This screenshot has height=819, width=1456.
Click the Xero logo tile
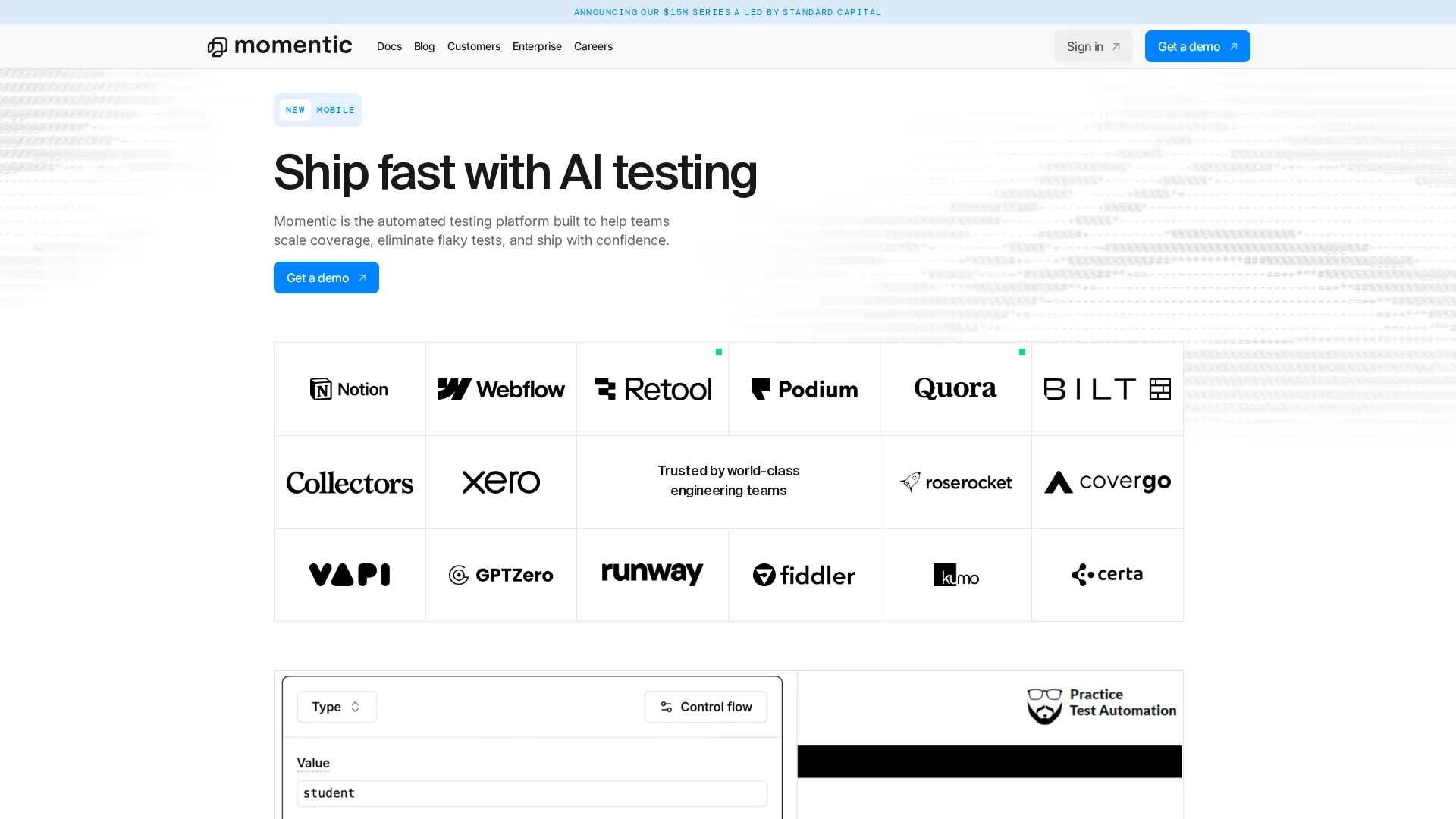click(x=501, y=482)
